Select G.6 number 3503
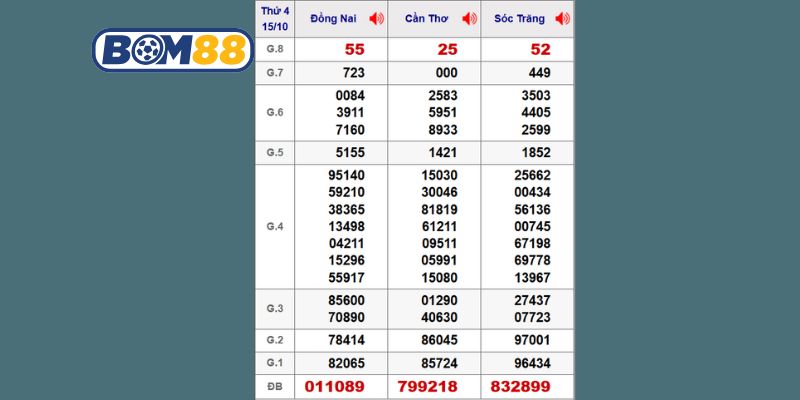 coord(536,96)
